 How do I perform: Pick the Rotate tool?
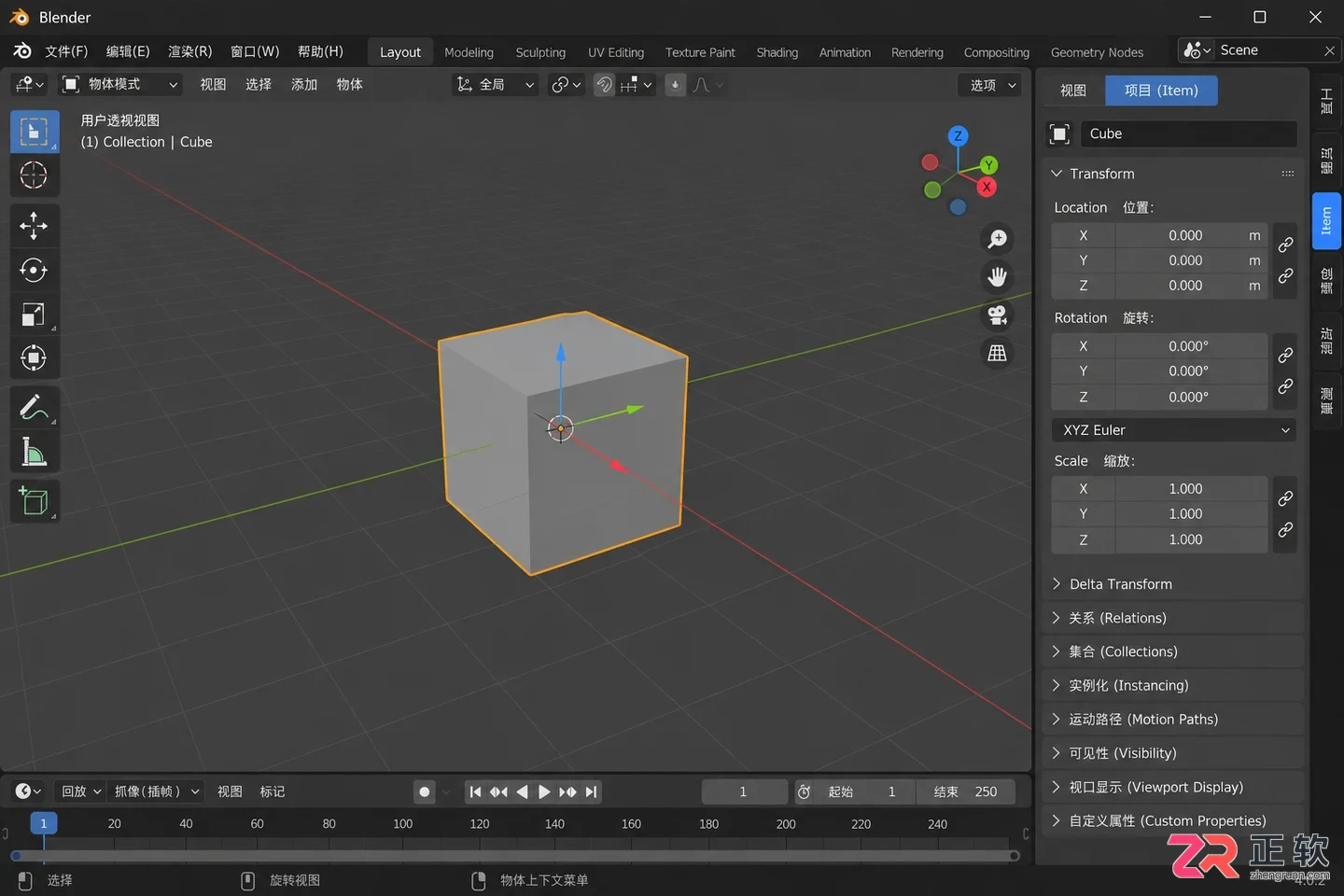pyautogui.click(x=35, y=271)
